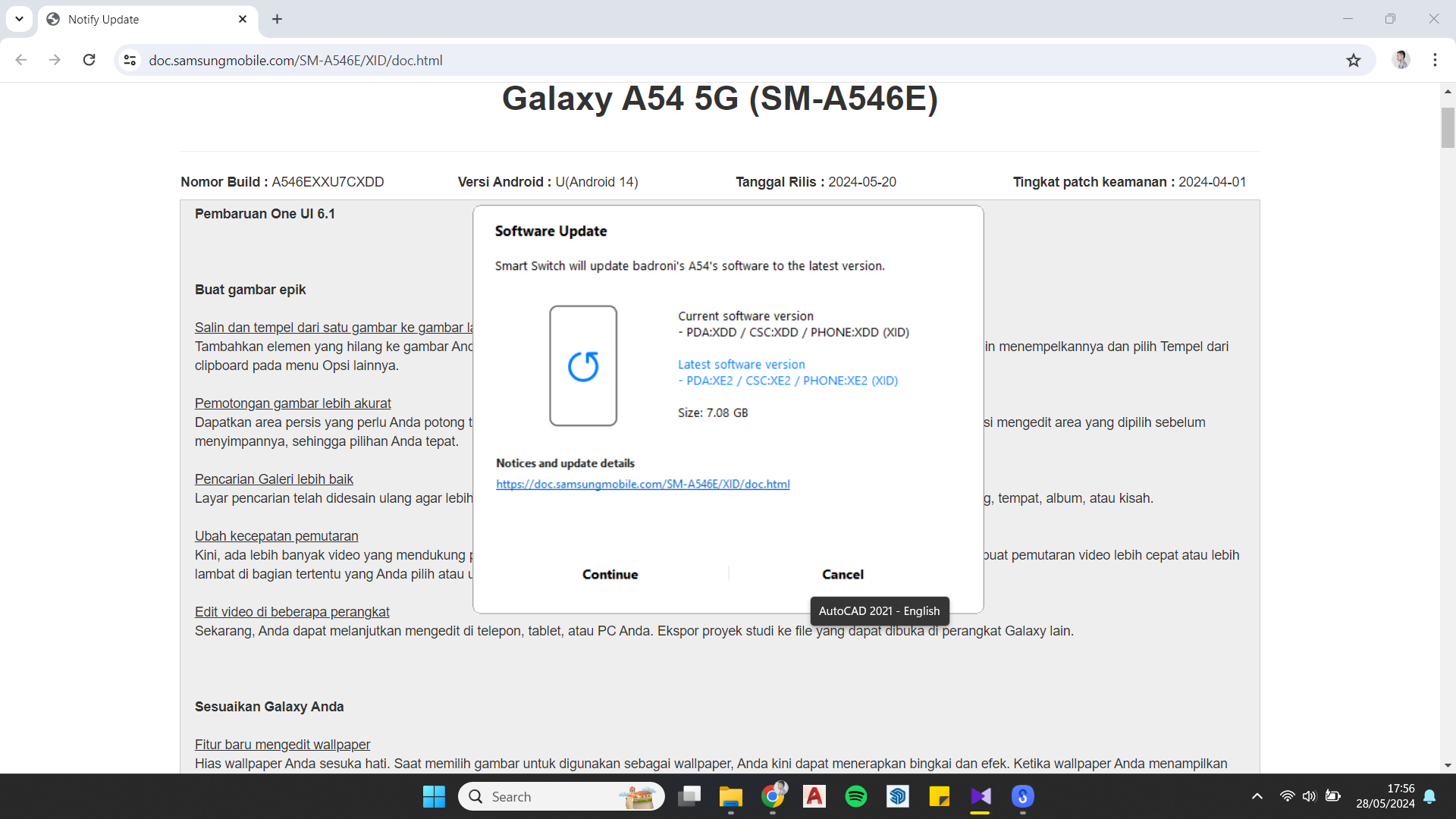Open site information in the address bar
The image size is (1456, 819).
point(130,60)
